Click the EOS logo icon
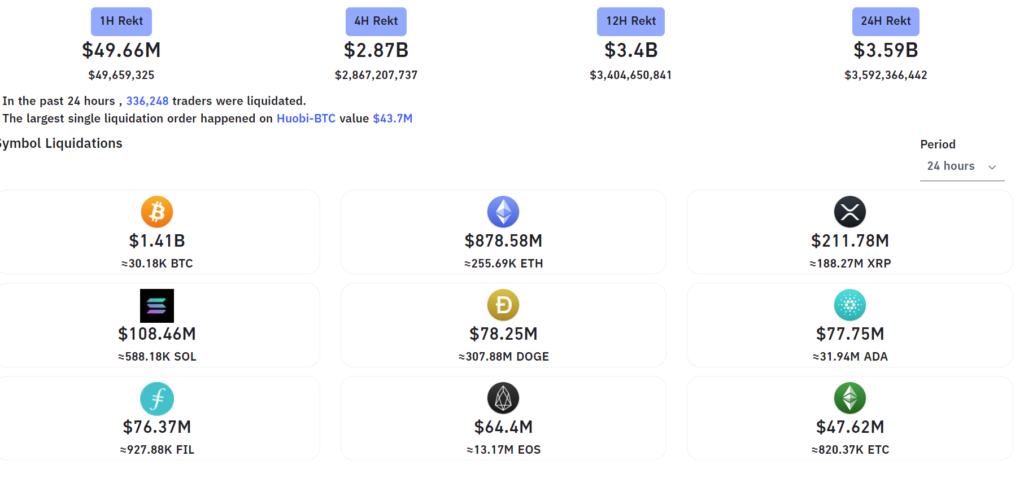This screenshot has height=478, width=1024. point(503,398)
